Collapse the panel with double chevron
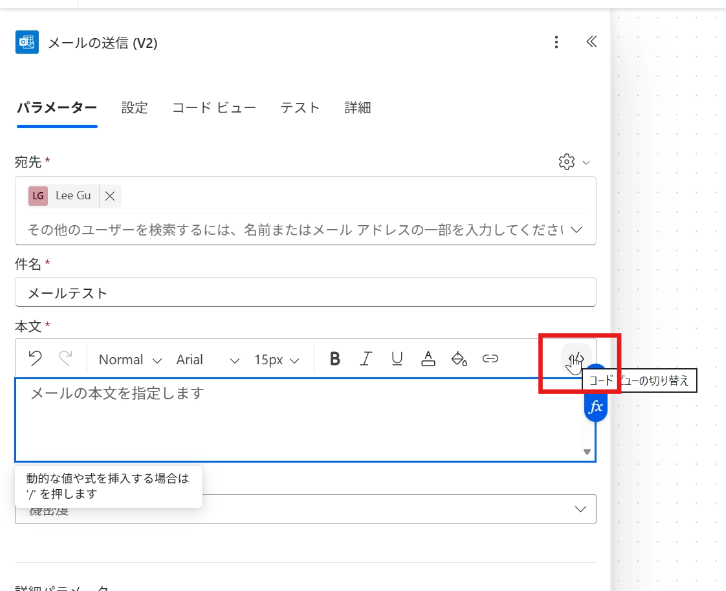 [x=591, y=42]
